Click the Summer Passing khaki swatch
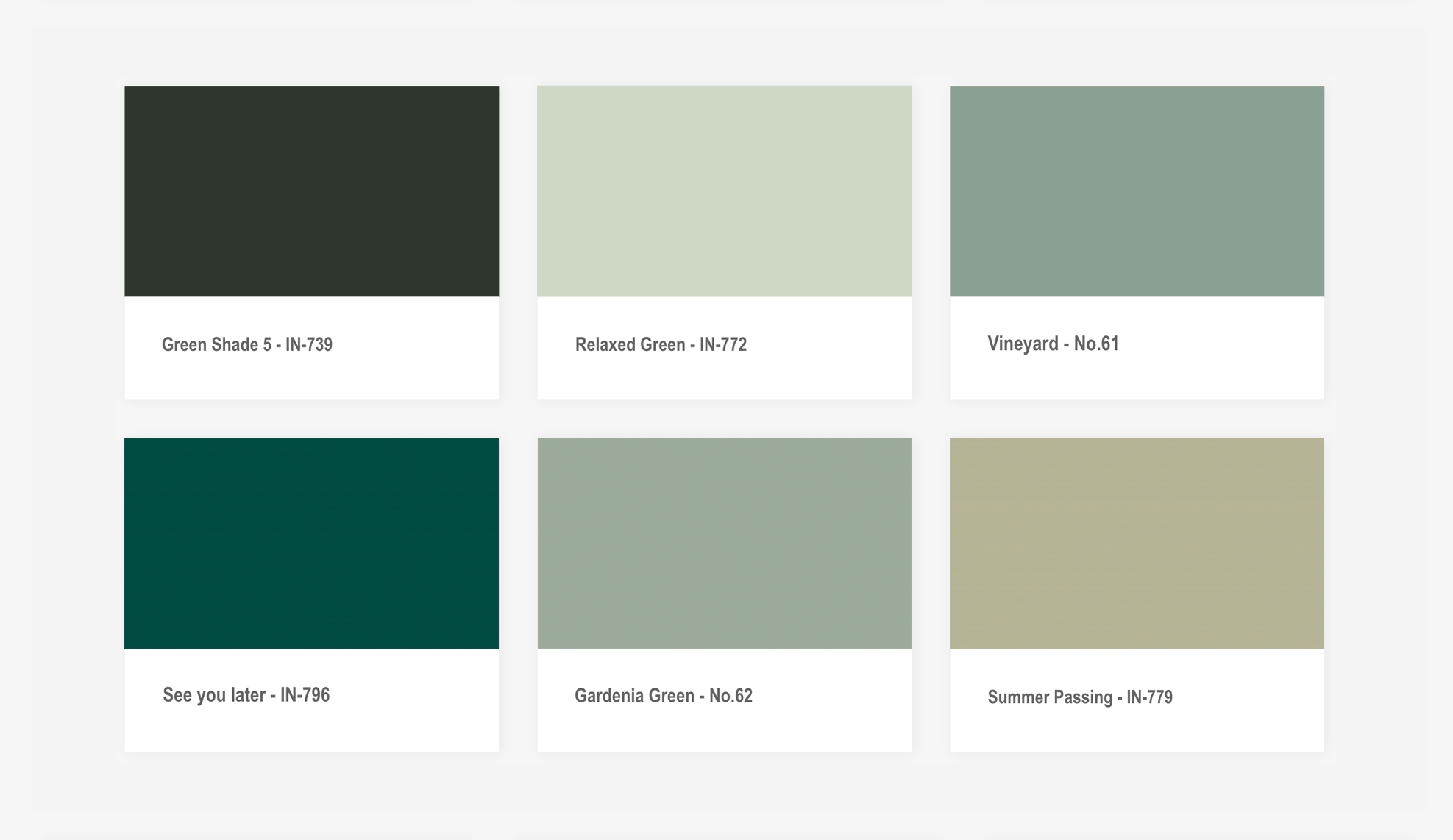 pyautogui.click(x=1137, y=543)
